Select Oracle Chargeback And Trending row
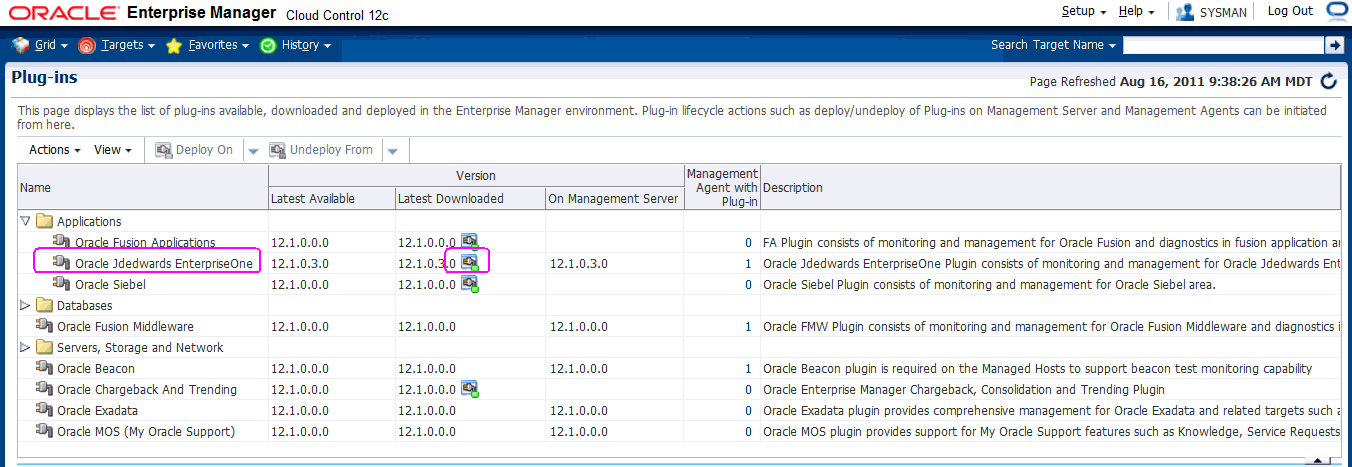Viewport: 1352px width, 467px height. pyautogui.click(x=679, y=389)
